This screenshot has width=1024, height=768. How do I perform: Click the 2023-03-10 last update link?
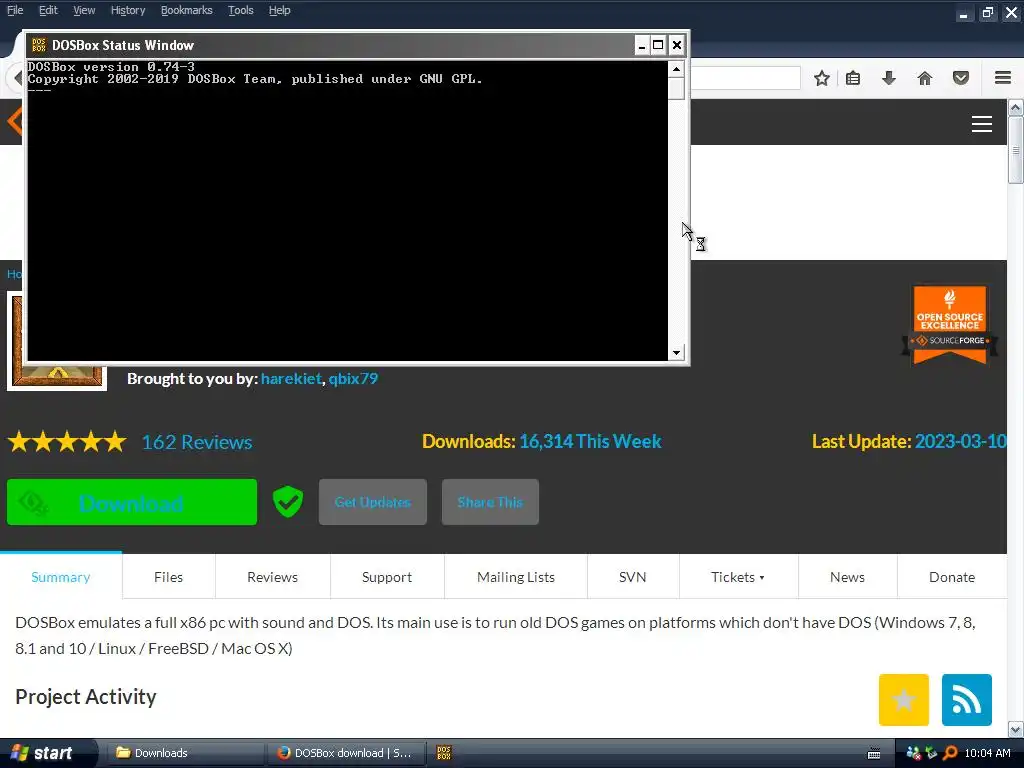point(961,441)
